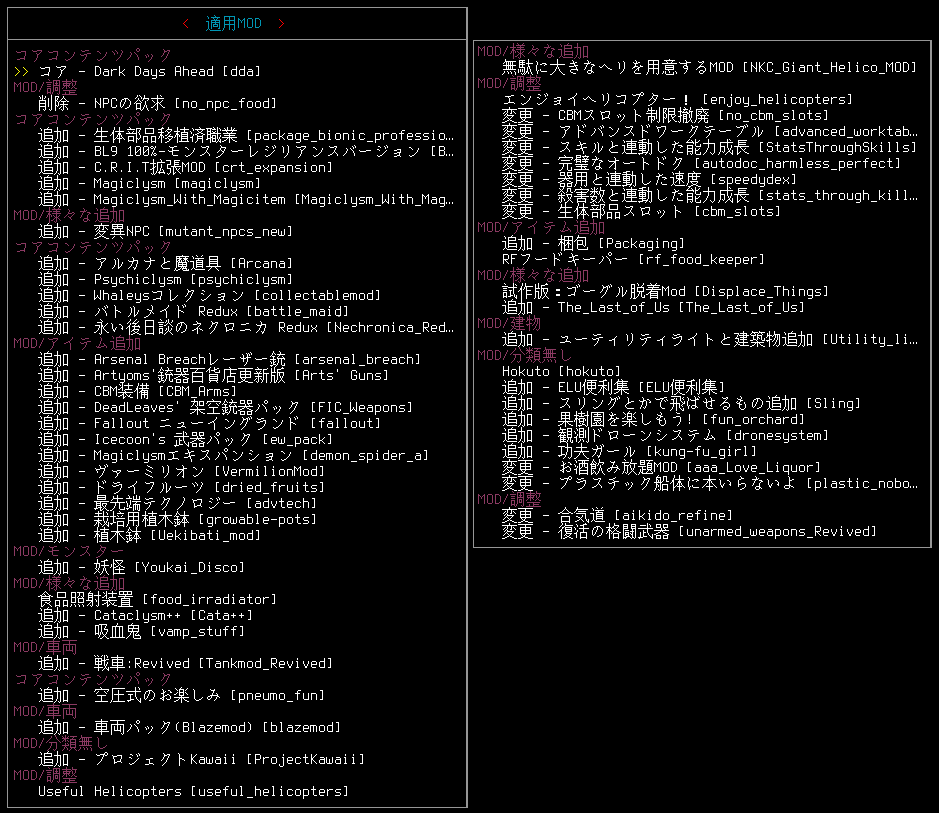Select Cataclysm++ [Cata++] entry
The height and width of the screenshot is (813, 939).
(x=145, y=615)
